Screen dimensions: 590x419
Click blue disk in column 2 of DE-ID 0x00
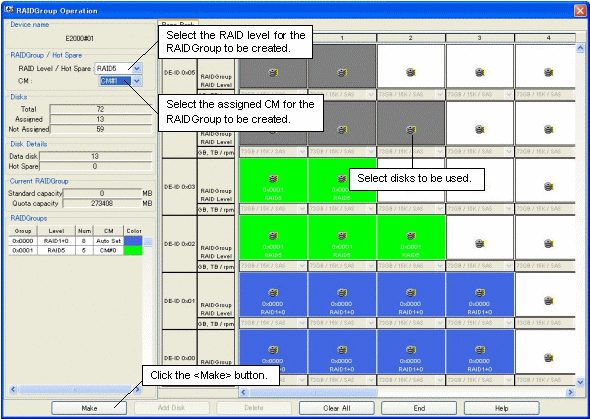411,352
